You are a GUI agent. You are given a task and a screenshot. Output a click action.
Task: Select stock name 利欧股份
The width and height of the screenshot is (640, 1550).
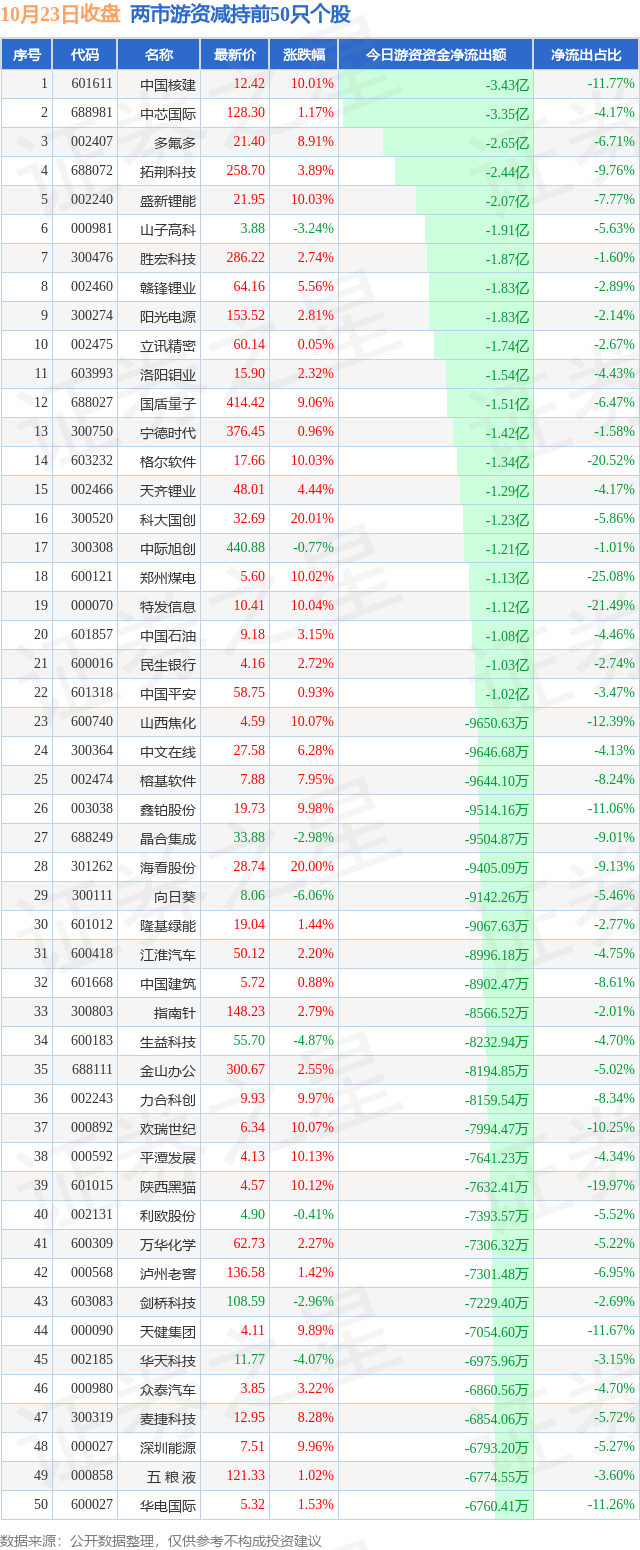(x=168, y=1215)
